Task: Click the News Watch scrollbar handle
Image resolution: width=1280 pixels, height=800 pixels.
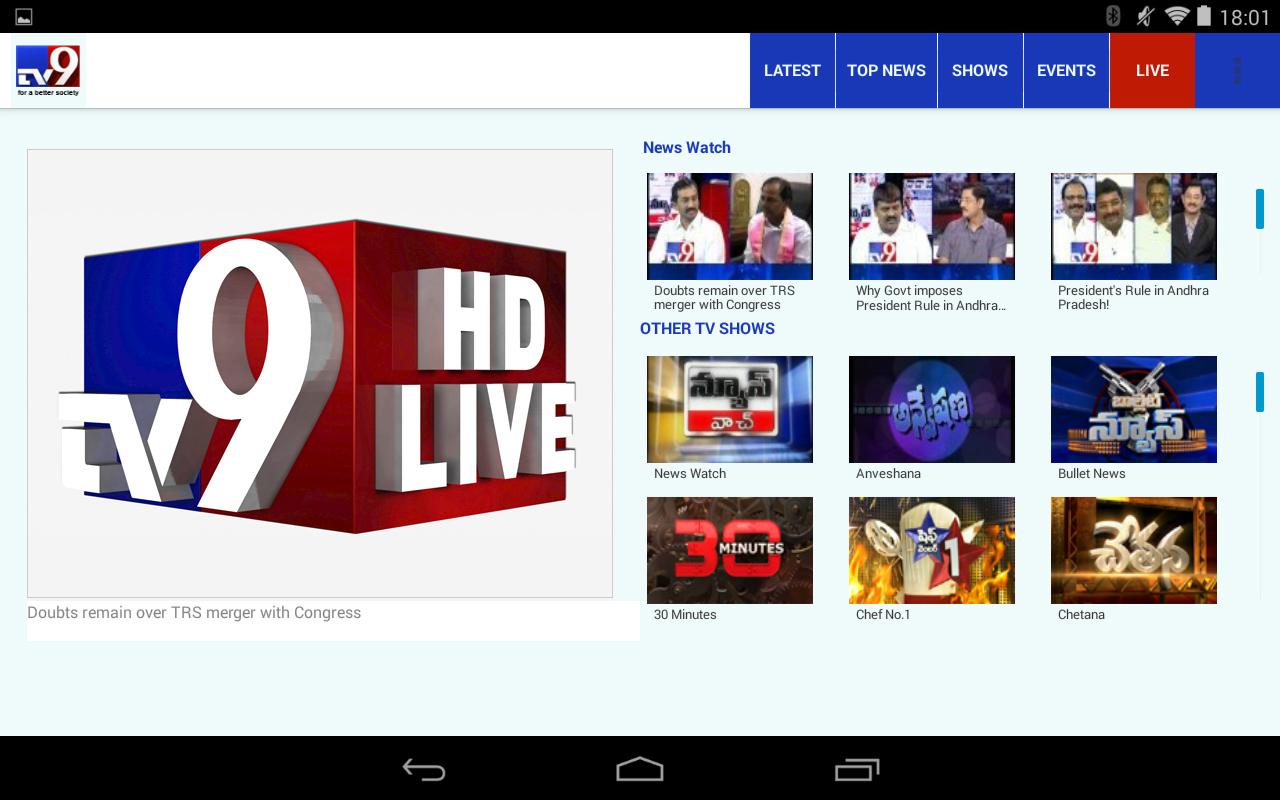Action: [1260, 208]
